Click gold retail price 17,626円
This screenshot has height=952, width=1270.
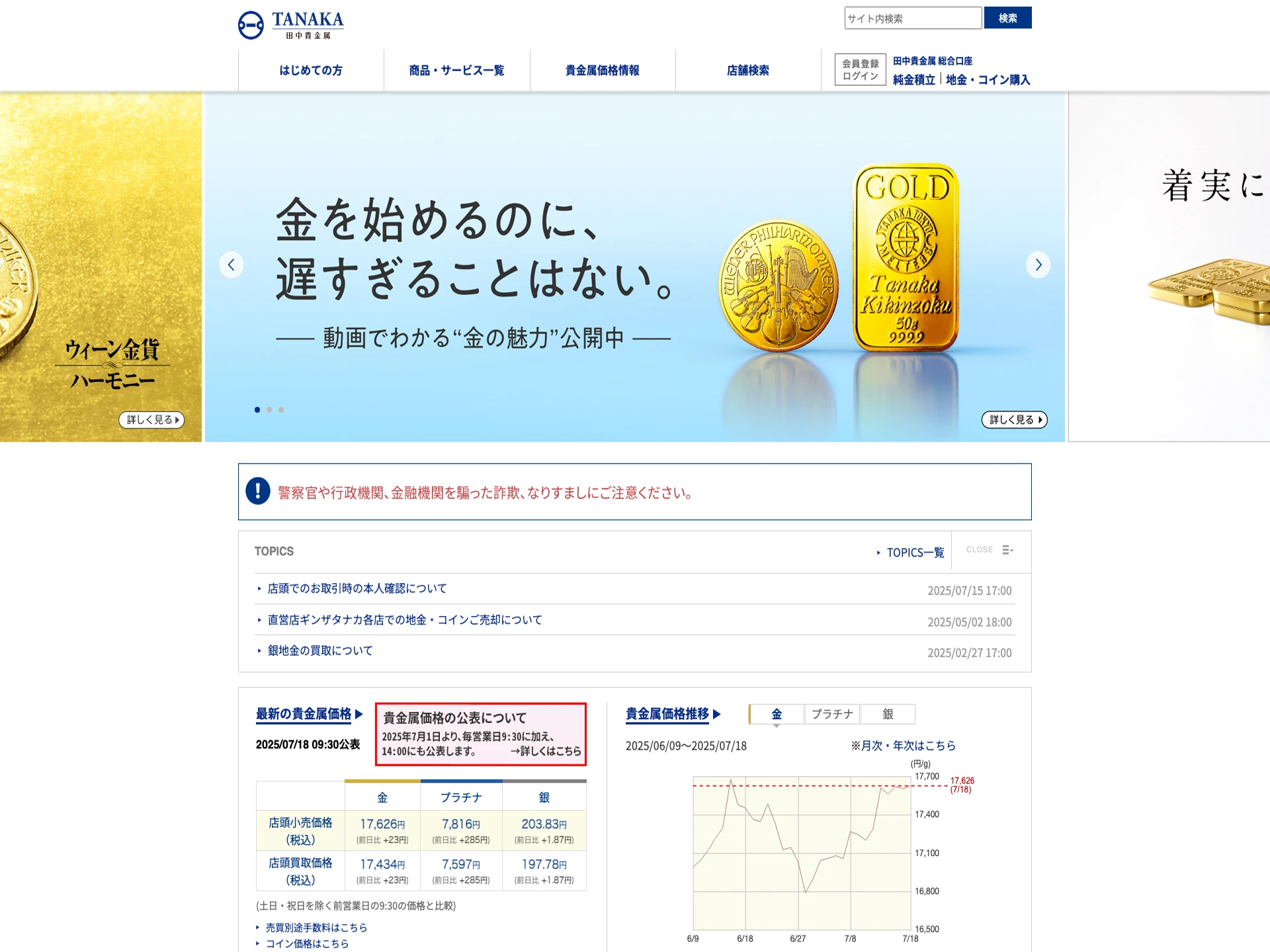click(382, 824)
